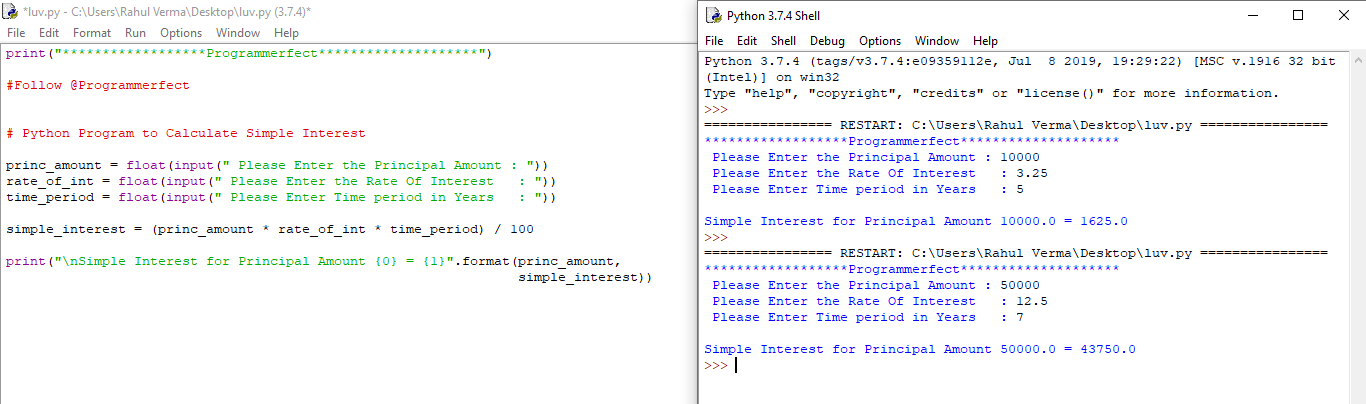Click the rate_of_int input line in editor
Image resolution: width=1366 pixels, height=404 pixels.
[281, 182]
